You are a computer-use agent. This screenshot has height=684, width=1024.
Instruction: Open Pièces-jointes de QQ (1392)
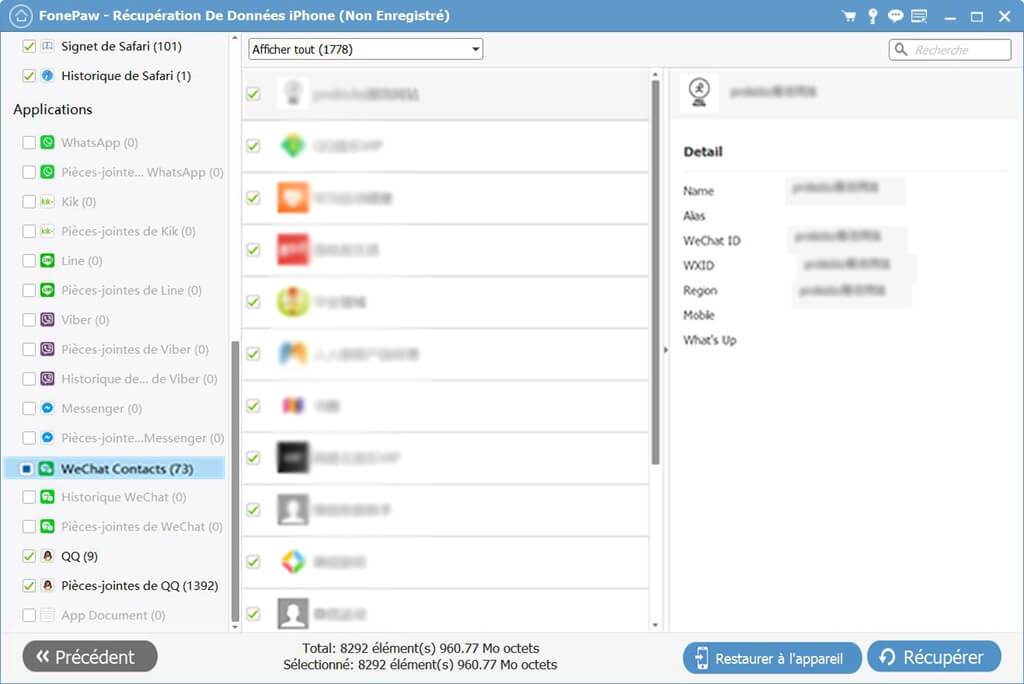(x=139, y=585)
